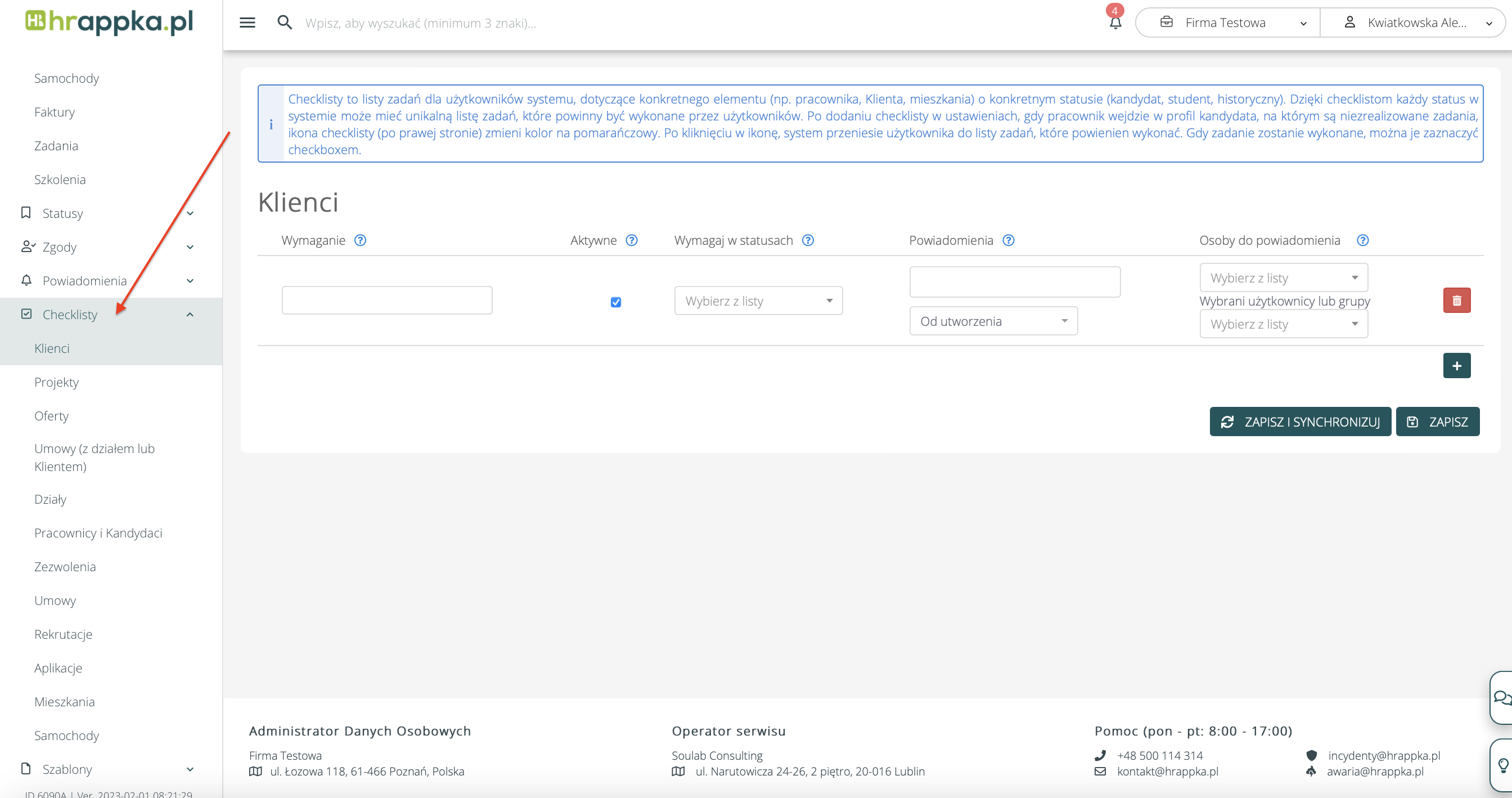1512x798 pixels.
Task: Click help icon beside Osoby do powiadomienia
Action: tap(1362, 241)
